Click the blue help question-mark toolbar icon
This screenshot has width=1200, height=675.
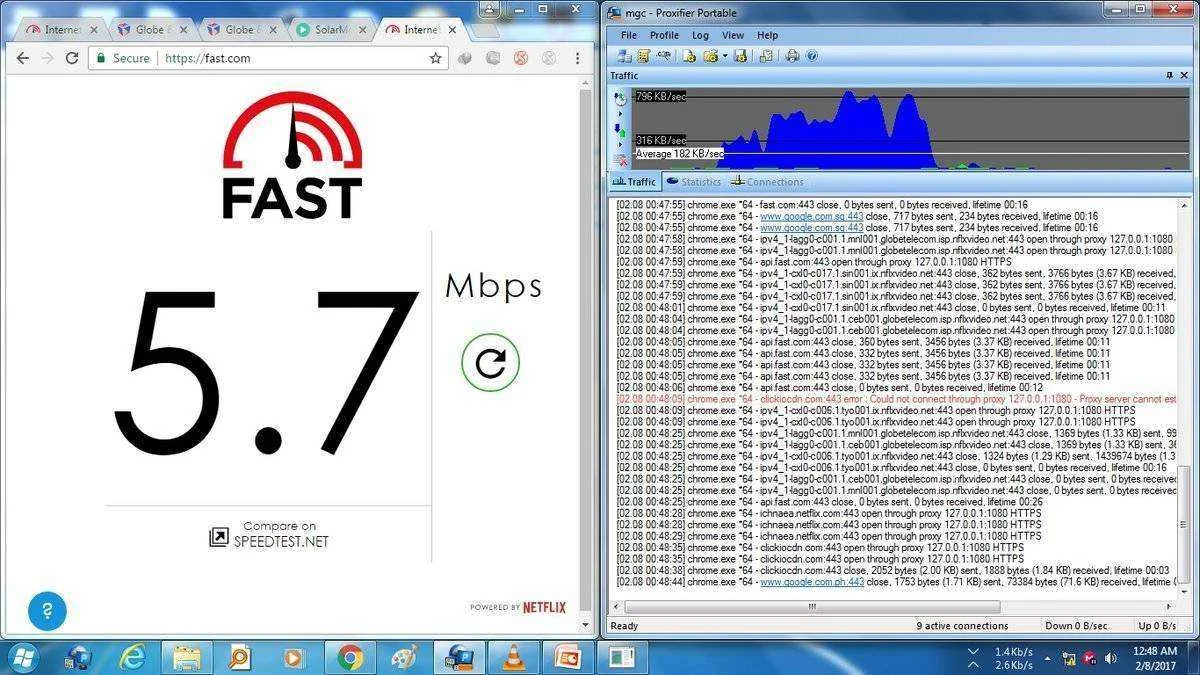pos(811,56)
